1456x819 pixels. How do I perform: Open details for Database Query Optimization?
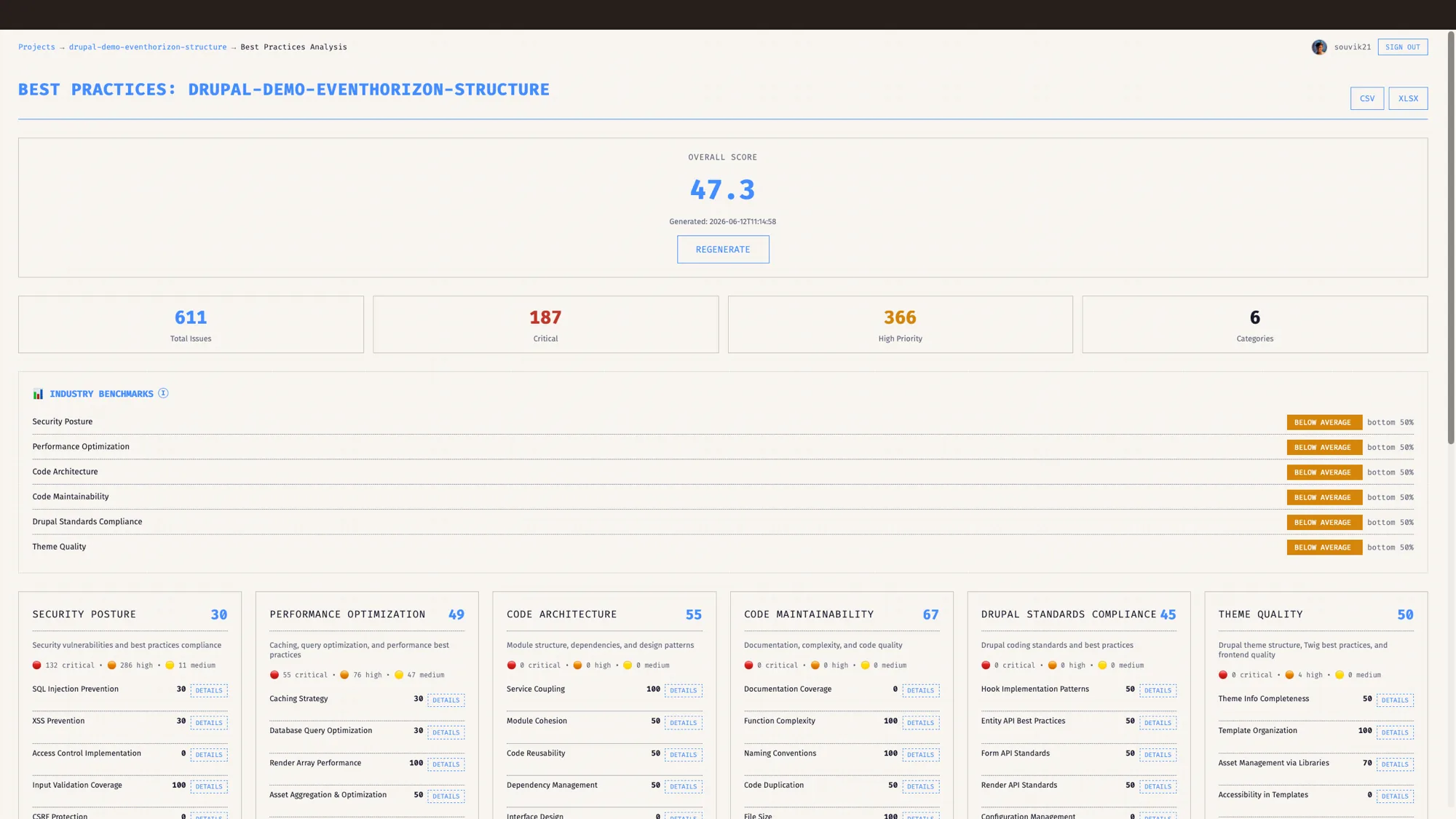(x=446, y=732)
